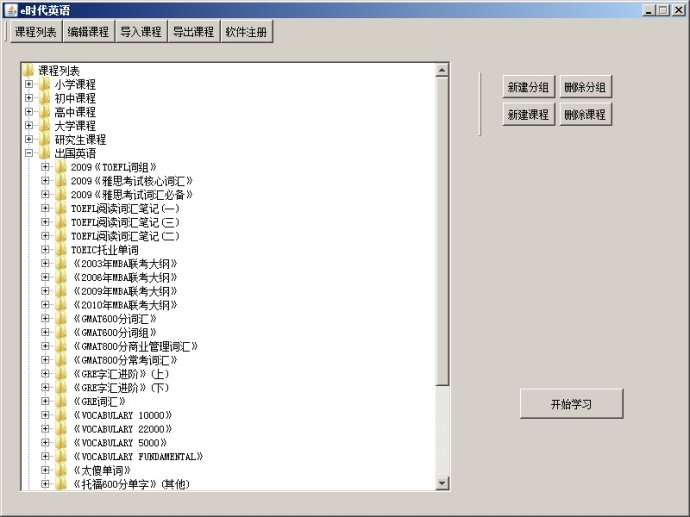The image size is (690, 517).
Task: Click folder icon of 2009《雅思考试核心词汇》
Action: pyautogui.click(x=61, y=180)
